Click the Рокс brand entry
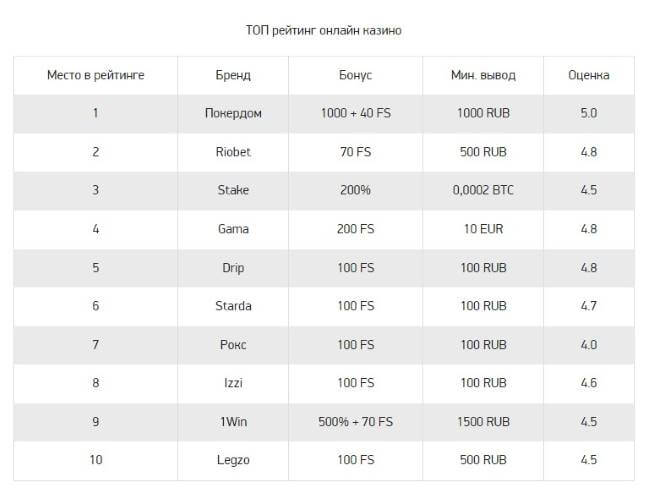This screenshot has height=494, width=650. tap(233, 345)
